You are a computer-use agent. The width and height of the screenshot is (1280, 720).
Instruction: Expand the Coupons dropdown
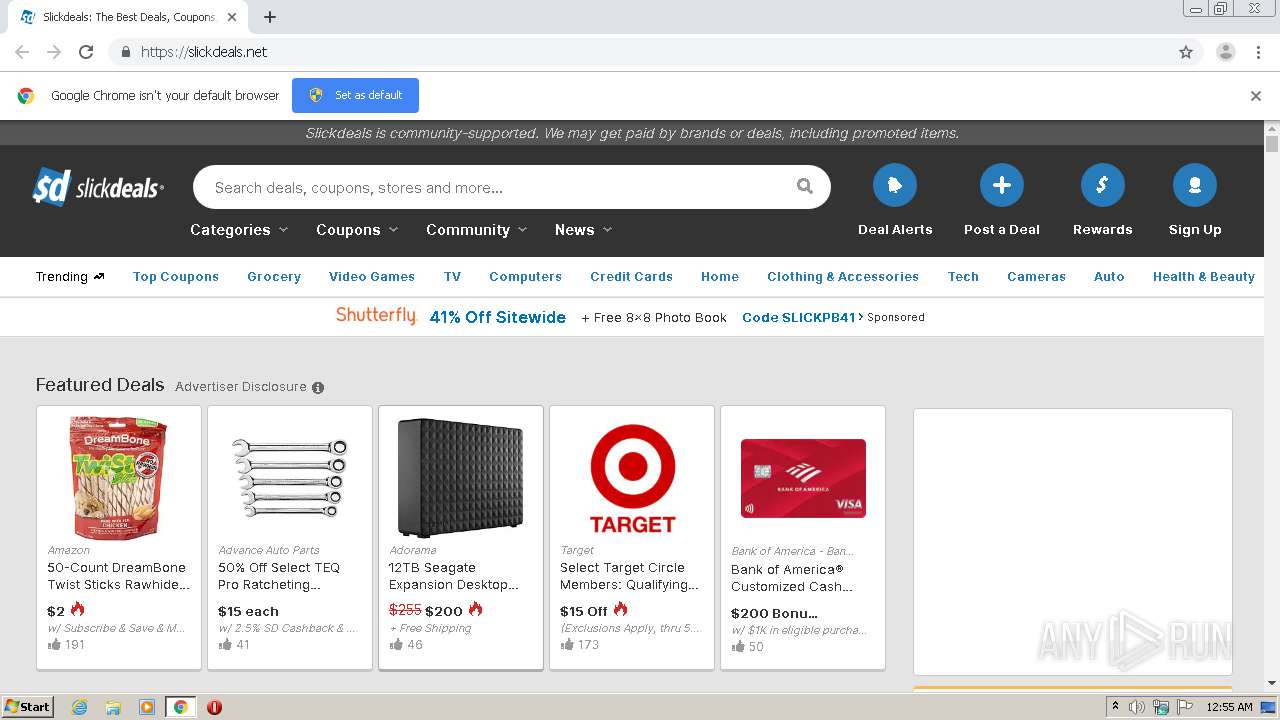click(x=357, y=230)
